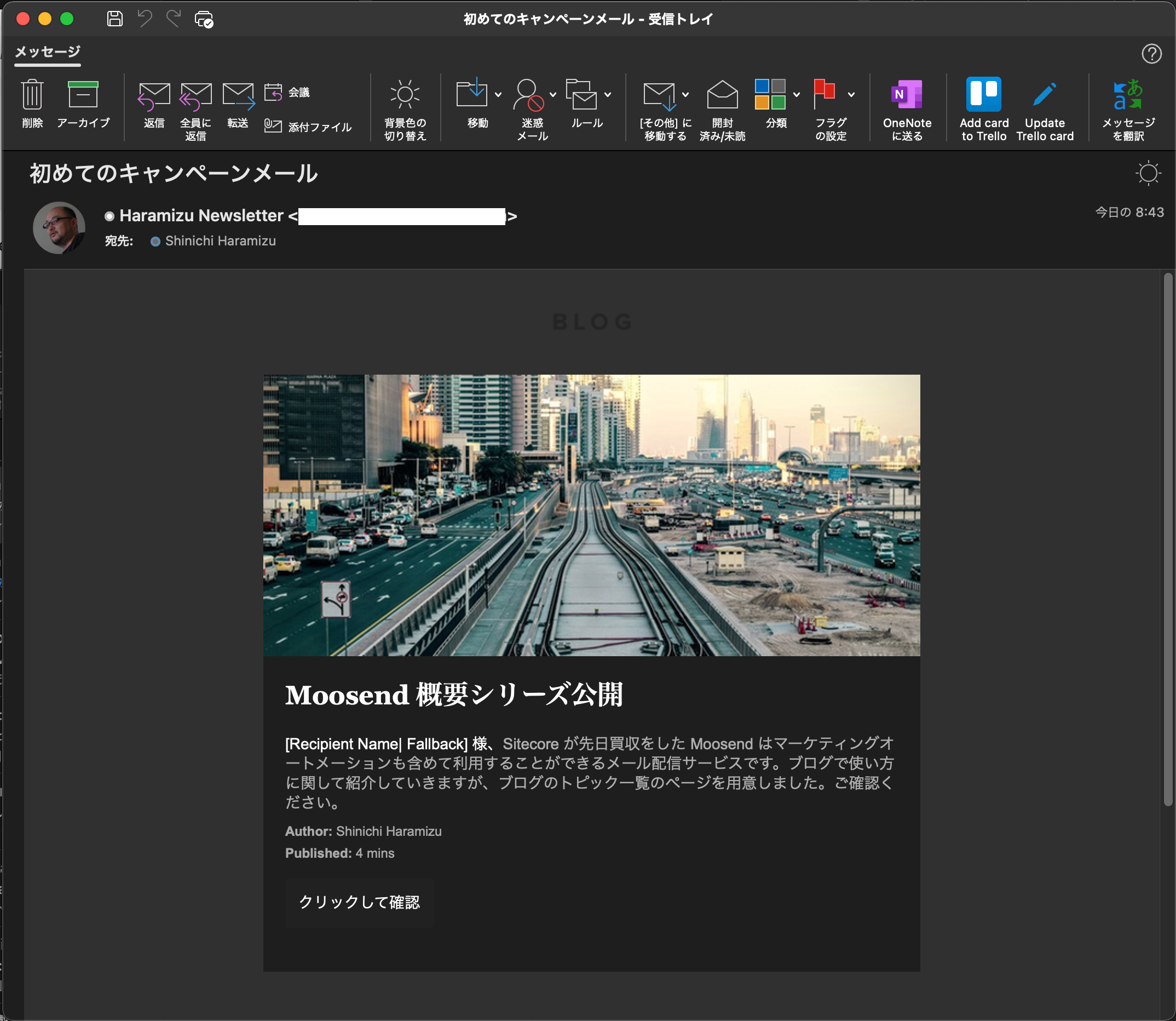Expand the ルール dropdown arrow

pyautogui.click(x=608, y=95)
